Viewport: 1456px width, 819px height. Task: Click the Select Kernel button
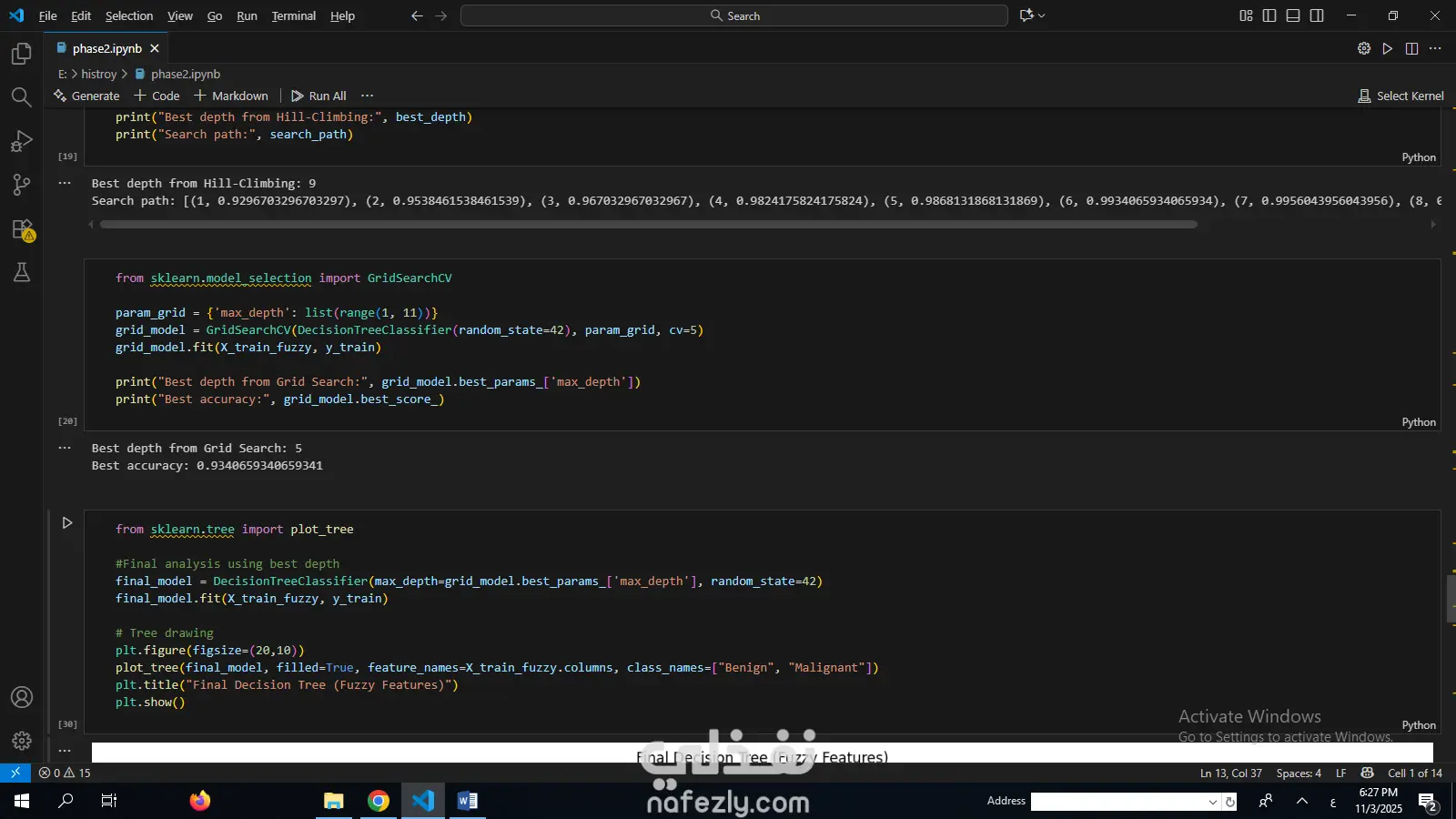[1400, 96]
